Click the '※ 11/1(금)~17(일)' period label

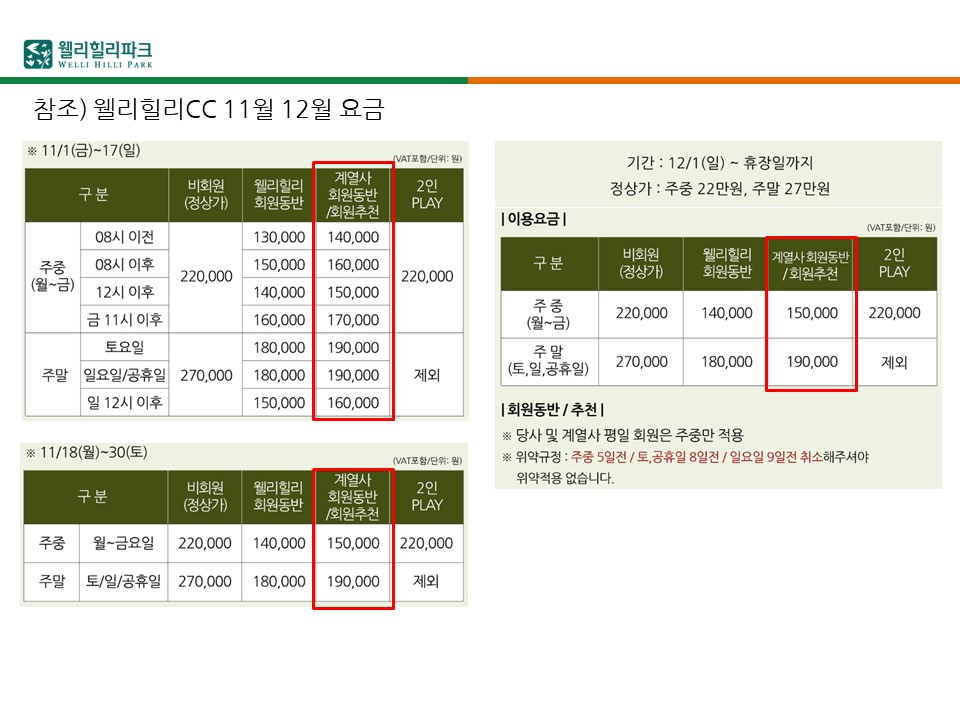pyautogui.click(x=84, y=151)
